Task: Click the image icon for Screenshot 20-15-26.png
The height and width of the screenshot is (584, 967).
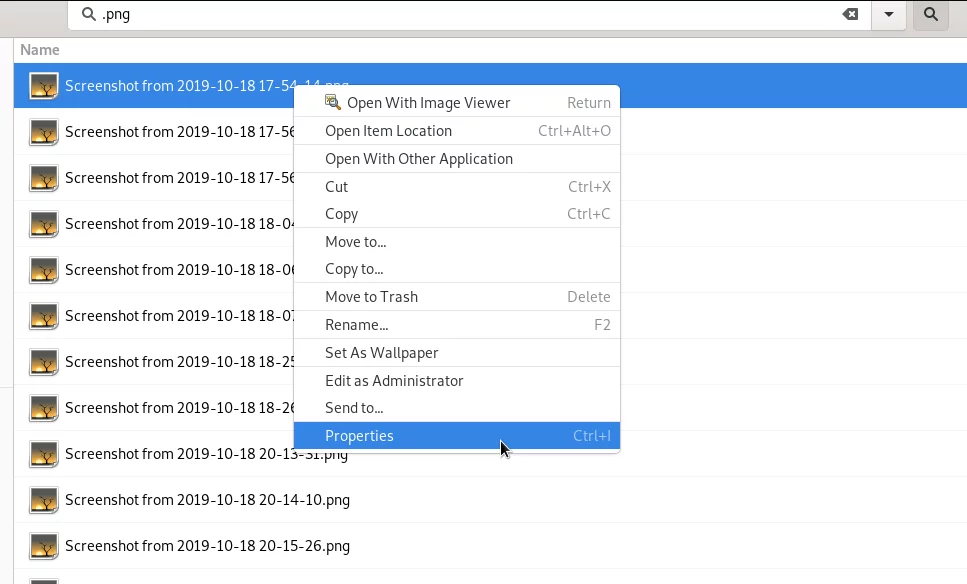Action: (x=44, y=546)
